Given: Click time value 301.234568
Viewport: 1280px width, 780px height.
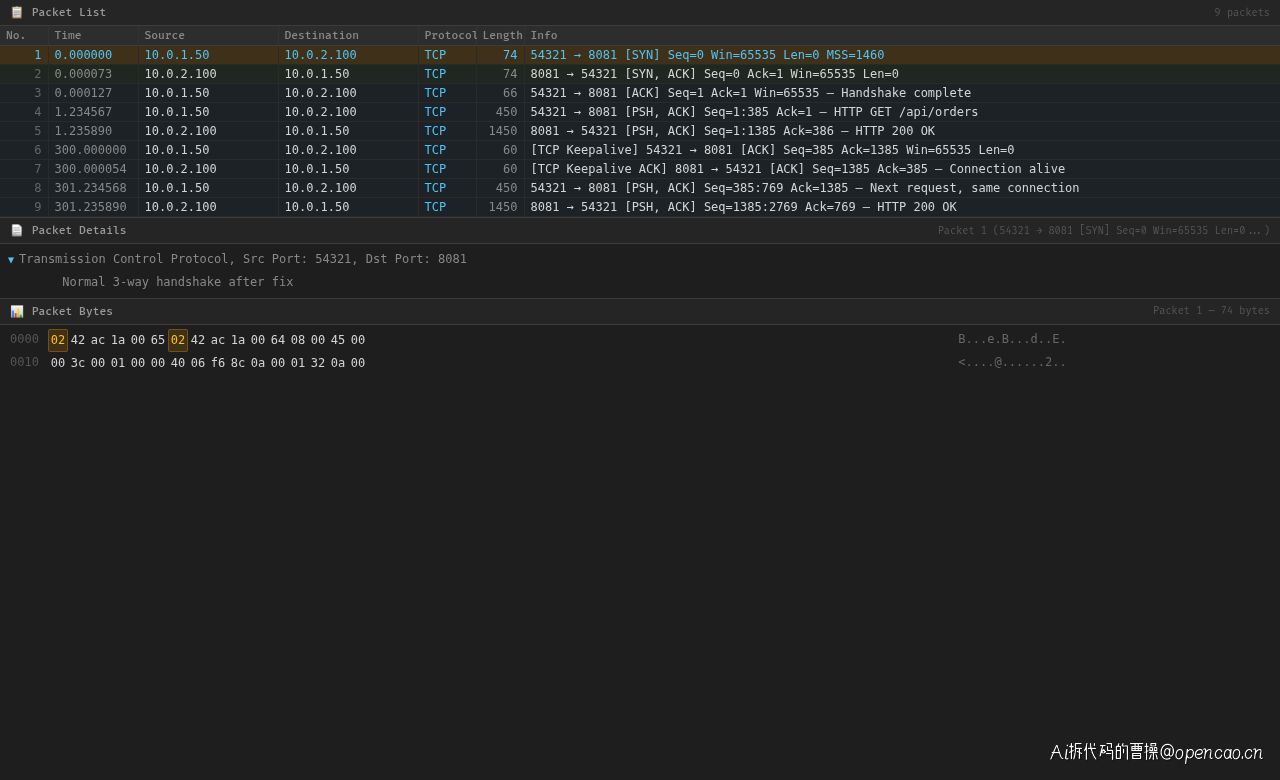Looking at the screenshot, I should [90, 188].
